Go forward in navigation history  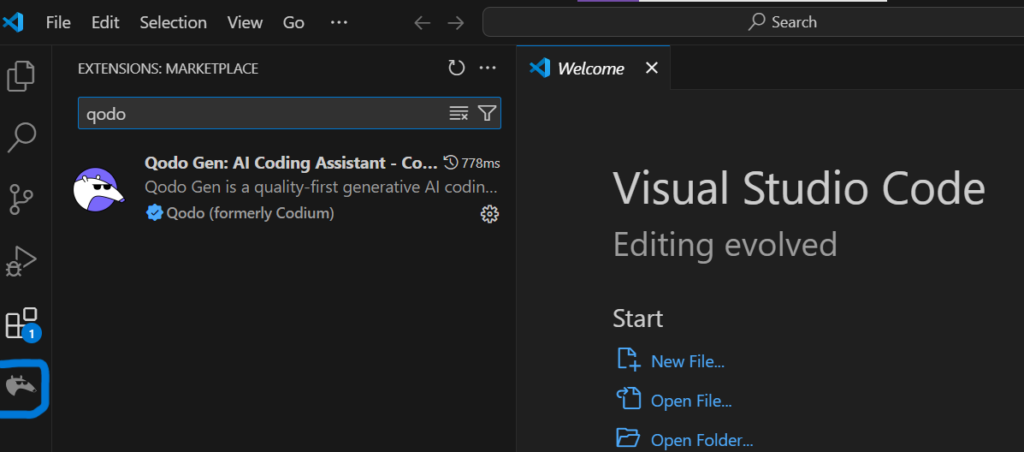click(456, 23)
